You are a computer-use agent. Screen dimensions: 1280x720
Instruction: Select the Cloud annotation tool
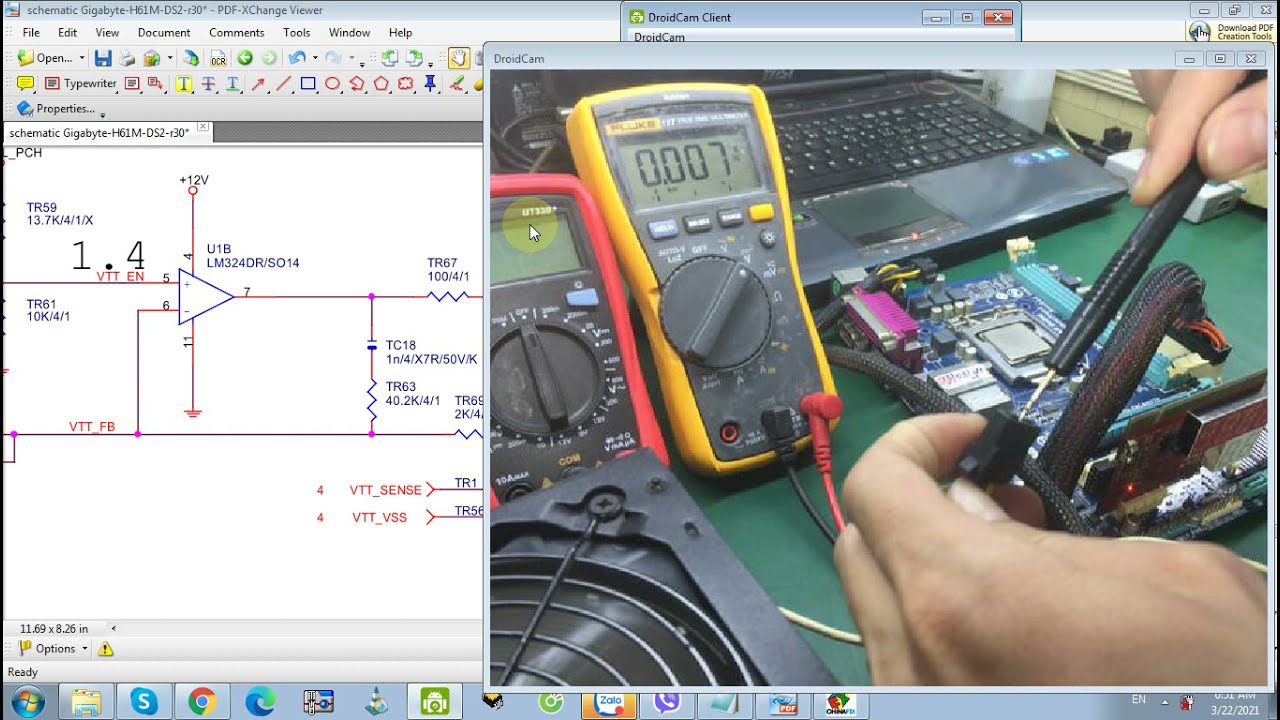(x=406, y=84)
